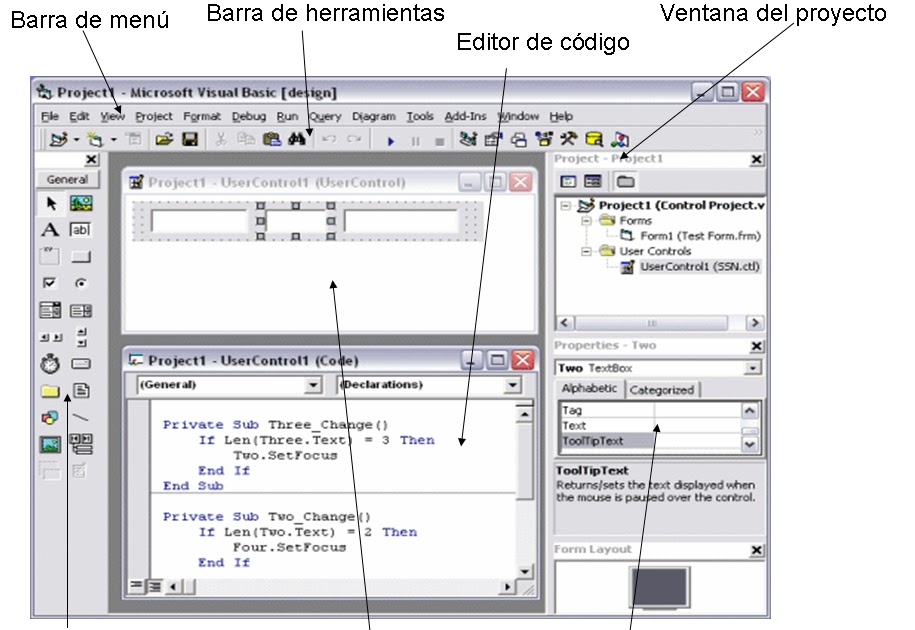Select the ListBox control in the toolbox
The width and height of the screenshot is (915, 630).
(x=81, y=311)
